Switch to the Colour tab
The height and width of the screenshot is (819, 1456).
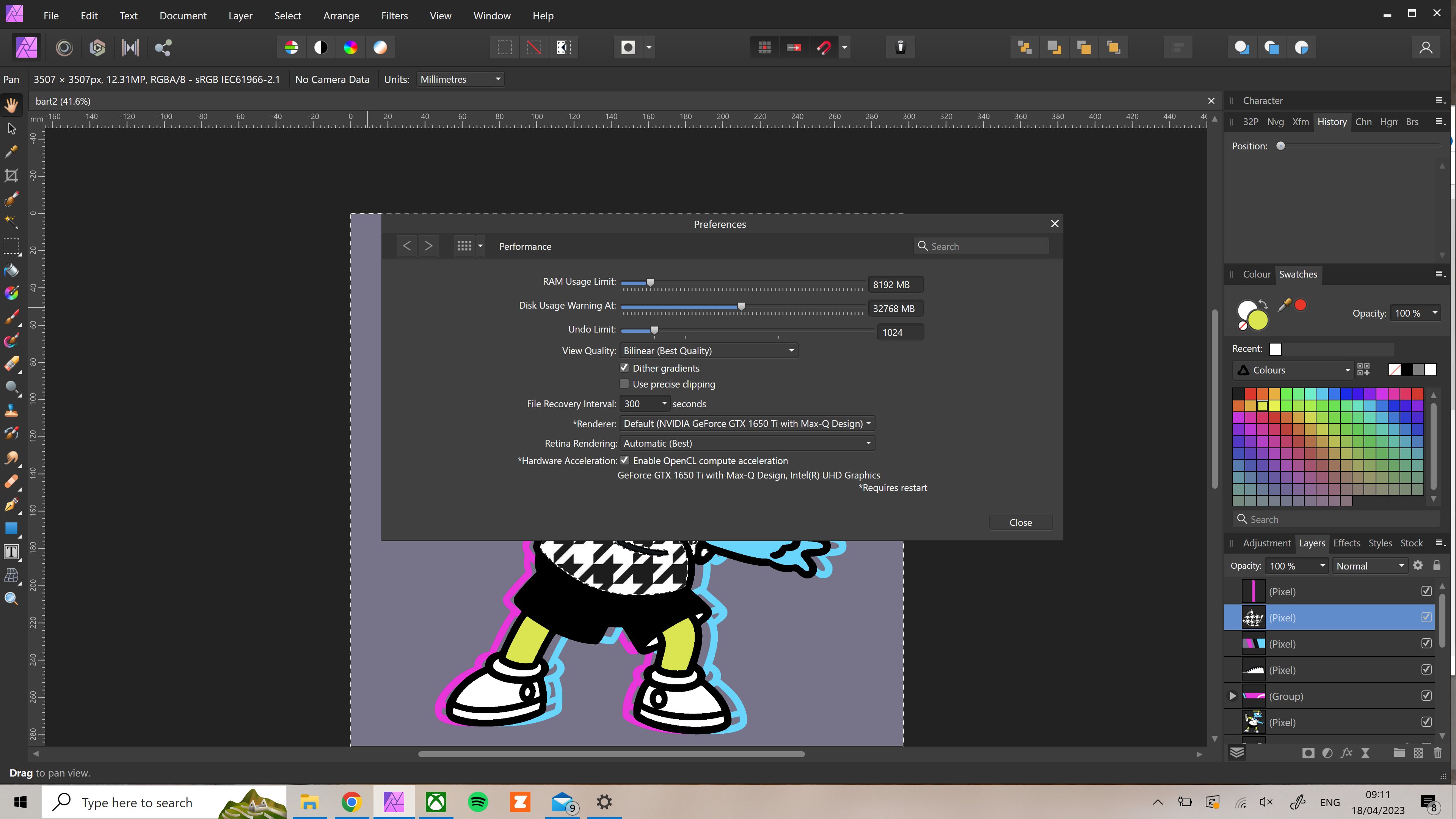point(1257,274)
